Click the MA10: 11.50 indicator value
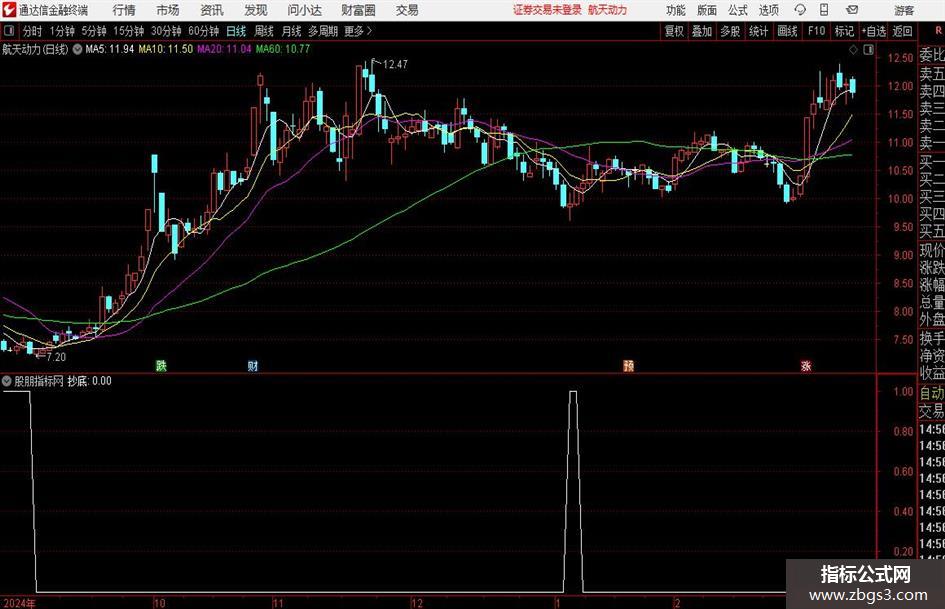This screenshot has width=945, height=609. pos(166,49)
